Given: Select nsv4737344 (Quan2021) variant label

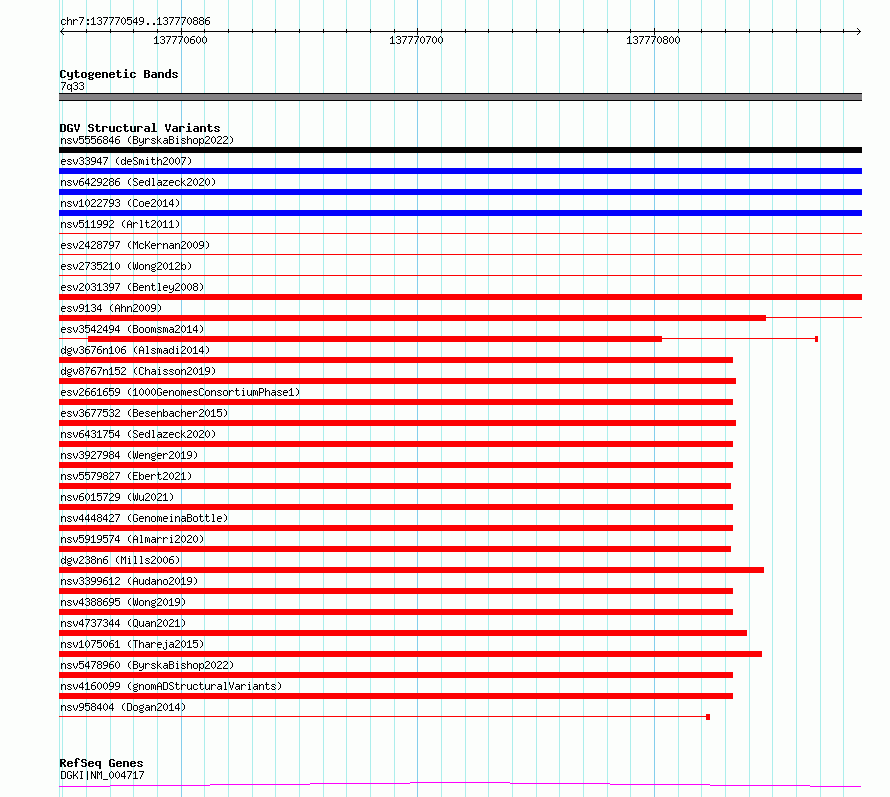Looking at the screenshot, I should (123, 623).
